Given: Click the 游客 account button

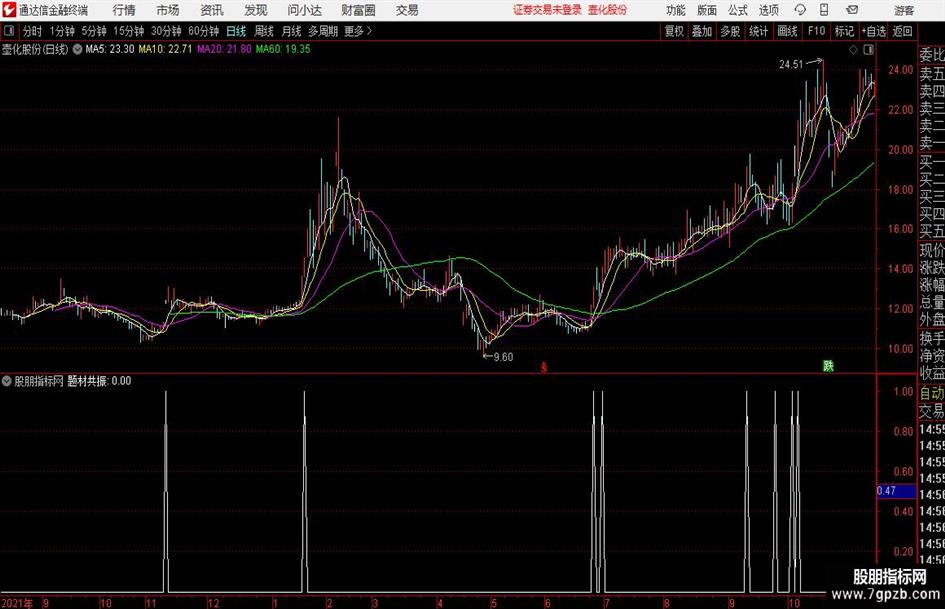Looking at the screenshot, I should click(x=904, y=10).
